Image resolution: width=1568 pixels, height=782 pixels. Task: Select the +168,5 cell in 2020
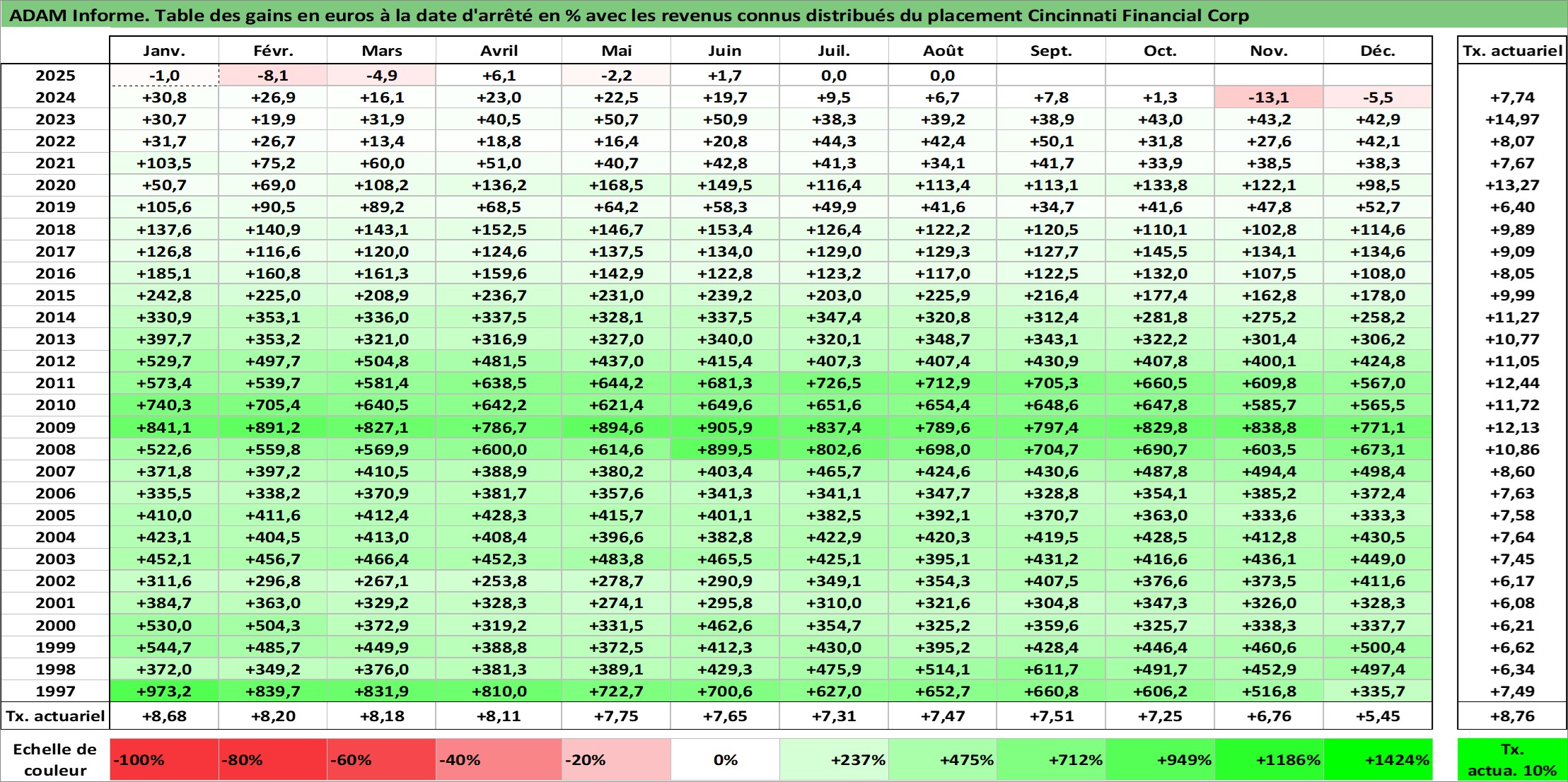pyautogui.click(x=617, y=185)
